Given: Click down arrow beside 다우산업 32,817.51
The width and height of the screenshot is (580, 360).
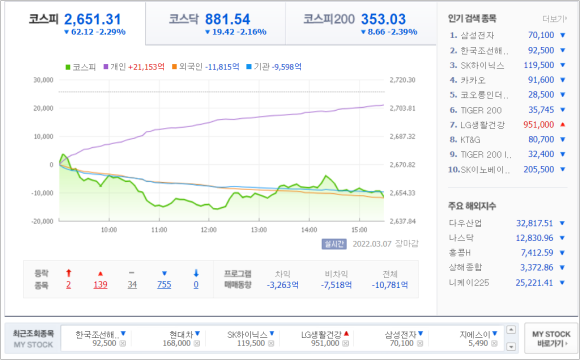Looking at the screenshot, I should point(562,223).
